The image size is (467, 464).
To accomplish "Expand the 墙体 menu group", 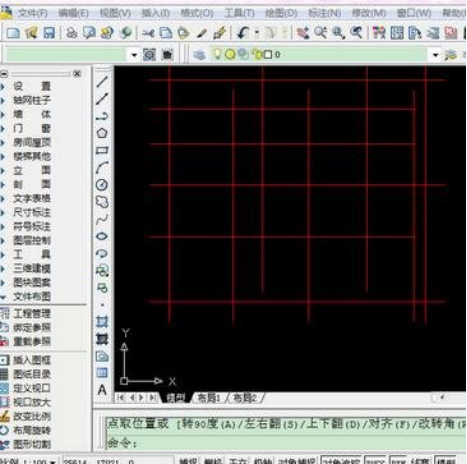I will [x=31, y=114].
